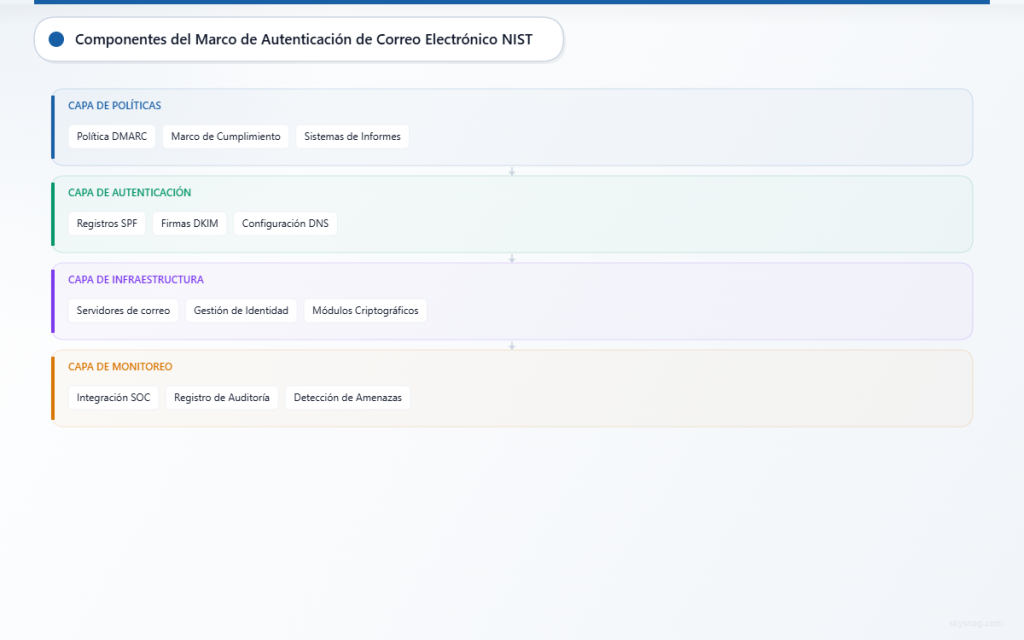Click the arrow connector below CAPA DE AUTENTICACIÓN

coord(512,257)
